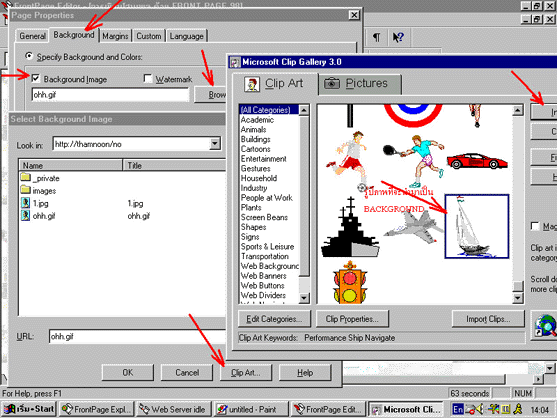Select the (All Categories) entry
Screen dimensions: 557x418
click(x=269, y=110)
